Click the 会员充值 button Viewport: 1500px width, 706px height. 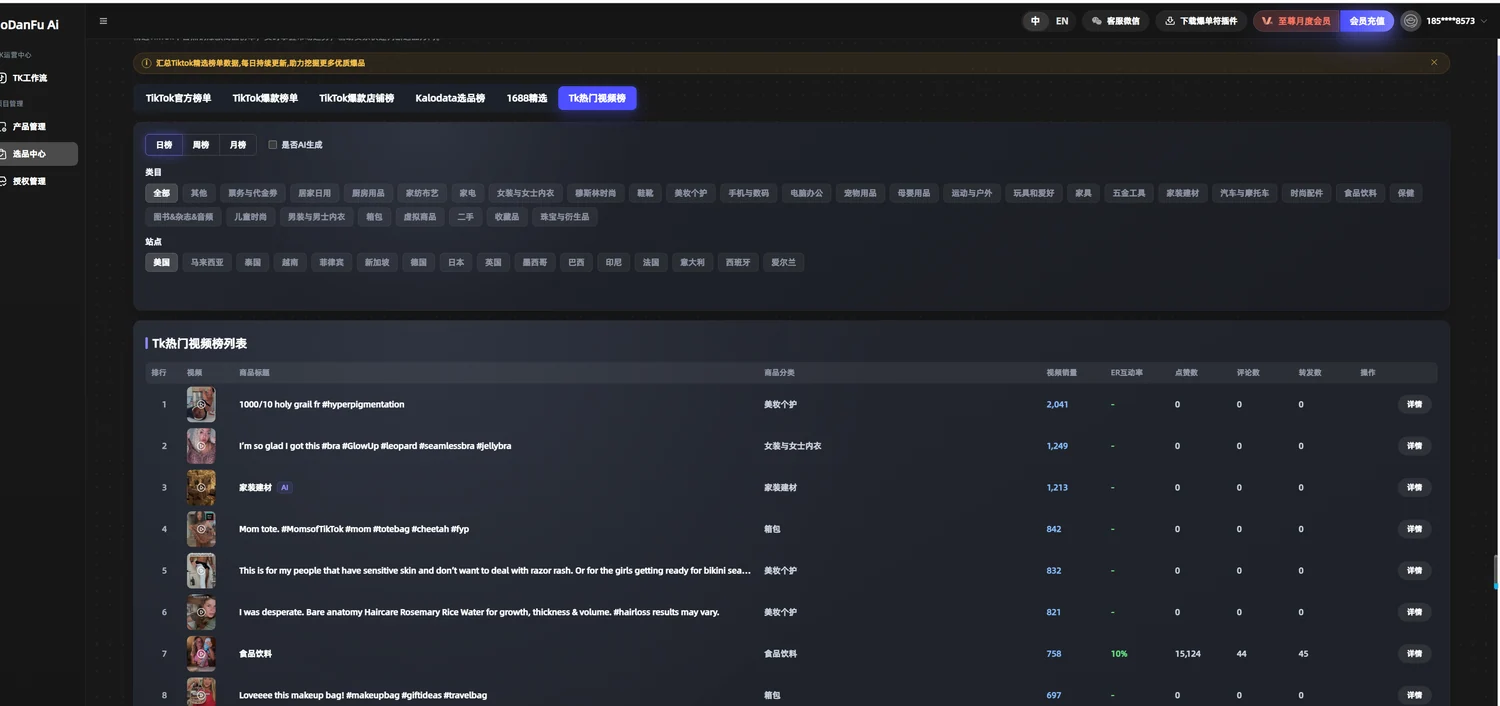click(x=1366, y=21)
